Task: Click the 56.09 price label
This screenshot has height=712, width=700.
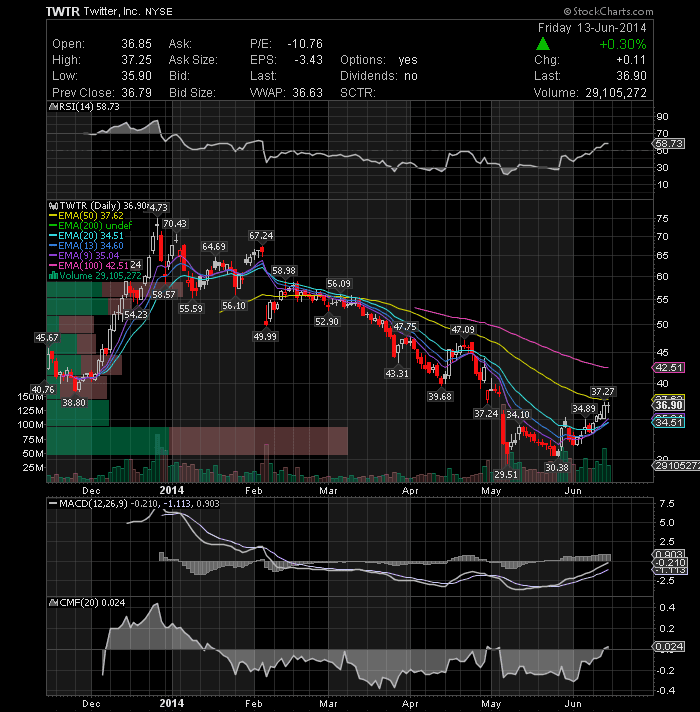Action: point(339,284)
